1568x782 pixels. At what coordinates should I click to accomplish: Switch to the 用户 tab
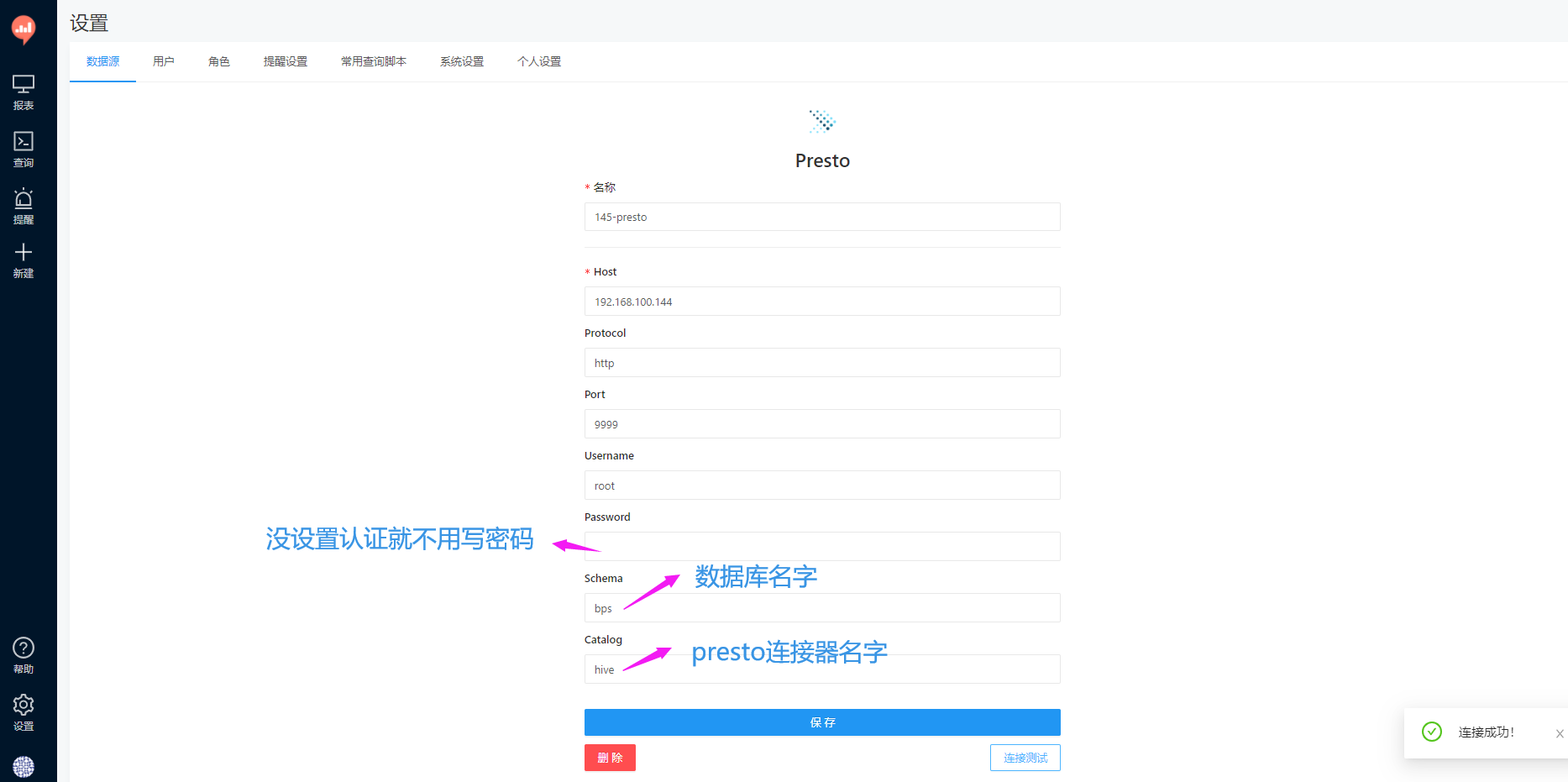click(164, 61)
